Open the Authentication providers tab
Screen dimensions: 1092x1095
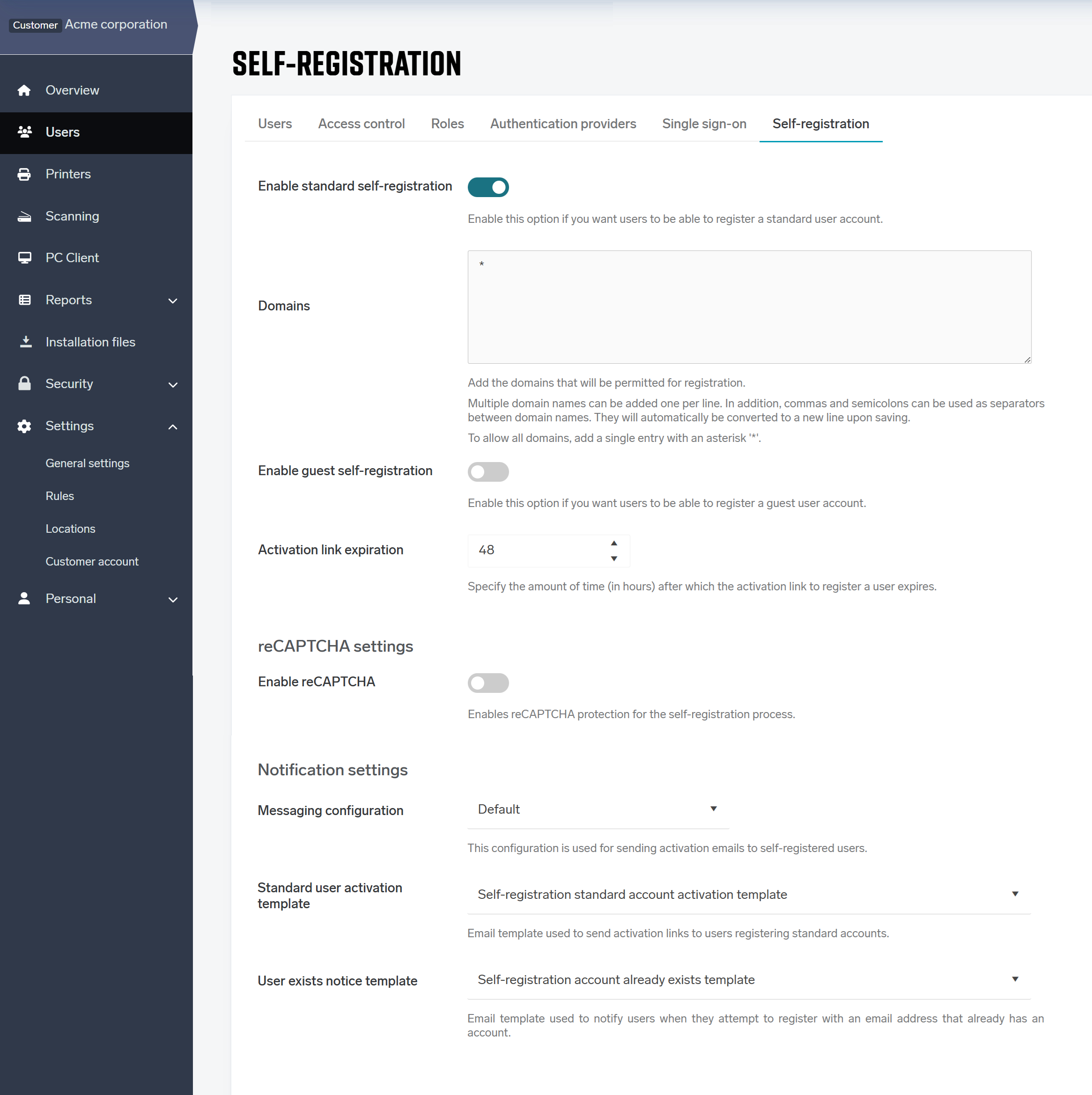click(562, 124)
